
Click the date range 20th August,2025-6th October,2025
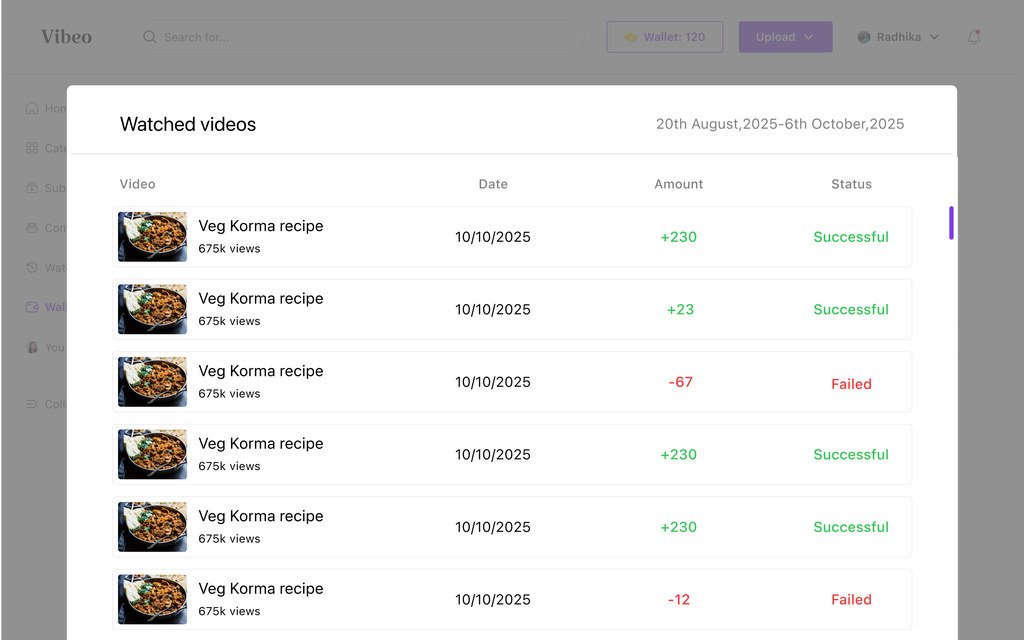tap(780, 124)
